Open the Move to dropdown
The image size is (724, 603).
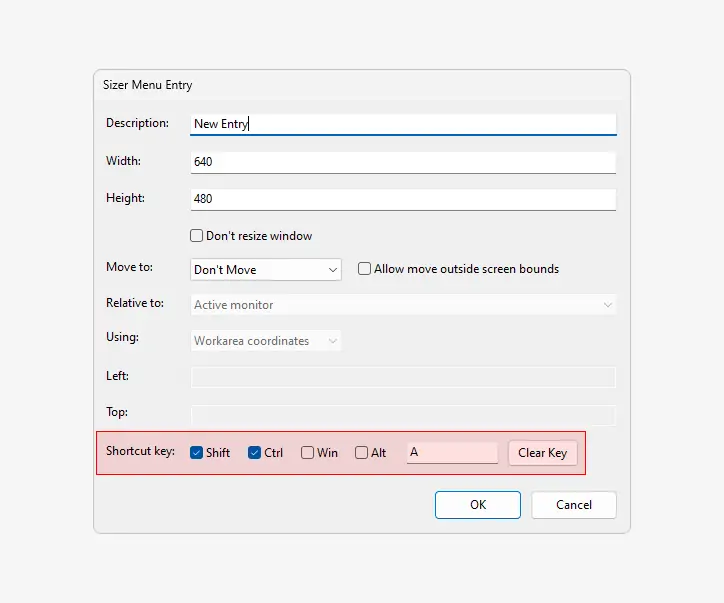(x=266, y=270)
